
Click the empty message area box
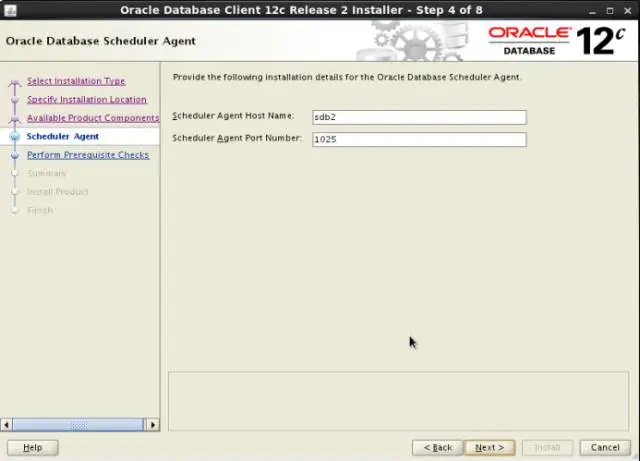[x=398, y=401]
